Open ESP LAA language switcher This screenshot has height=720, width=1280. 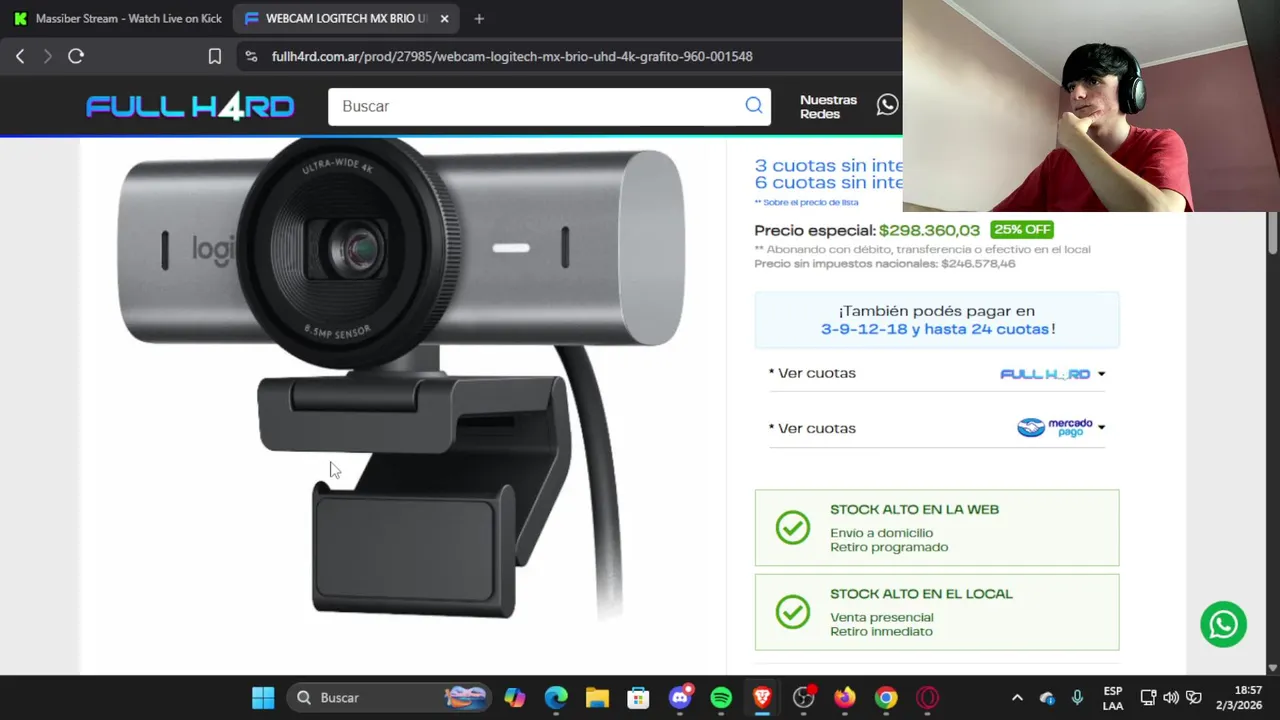tap(1113, 698)
